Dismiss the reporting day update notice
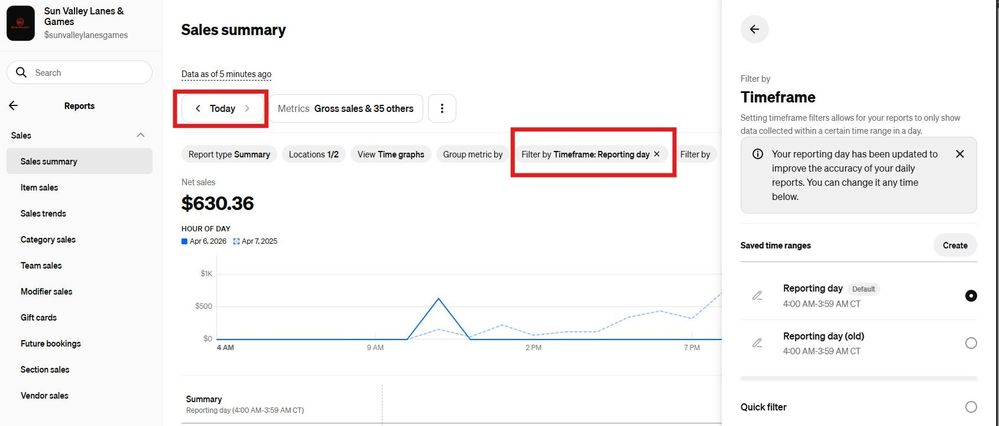The width and height of the screenshot is (999, 426). pyautogui.click(x=959, y=154)
